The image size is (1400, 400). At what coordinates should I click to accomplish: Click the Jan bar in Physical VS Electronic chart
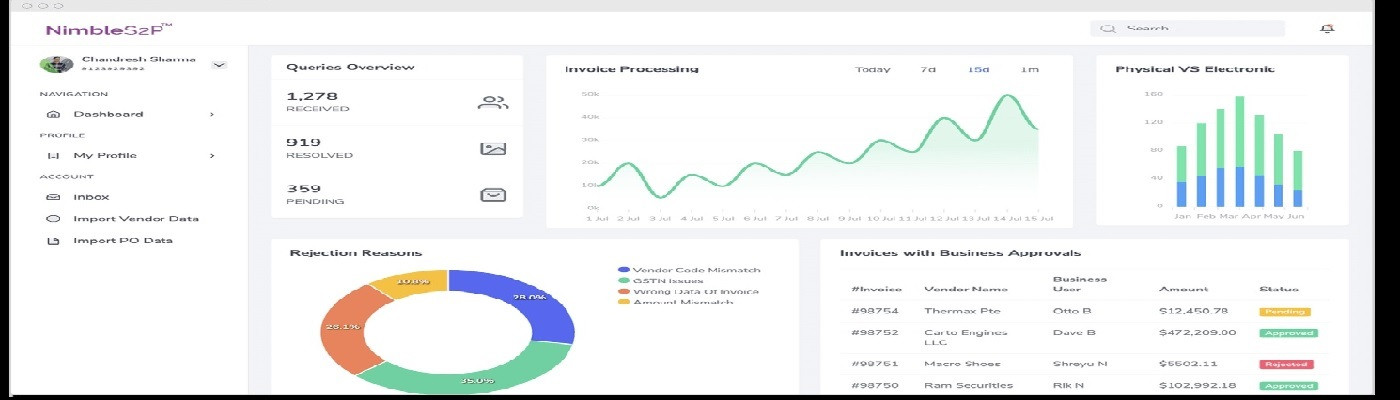(1181, 176)
